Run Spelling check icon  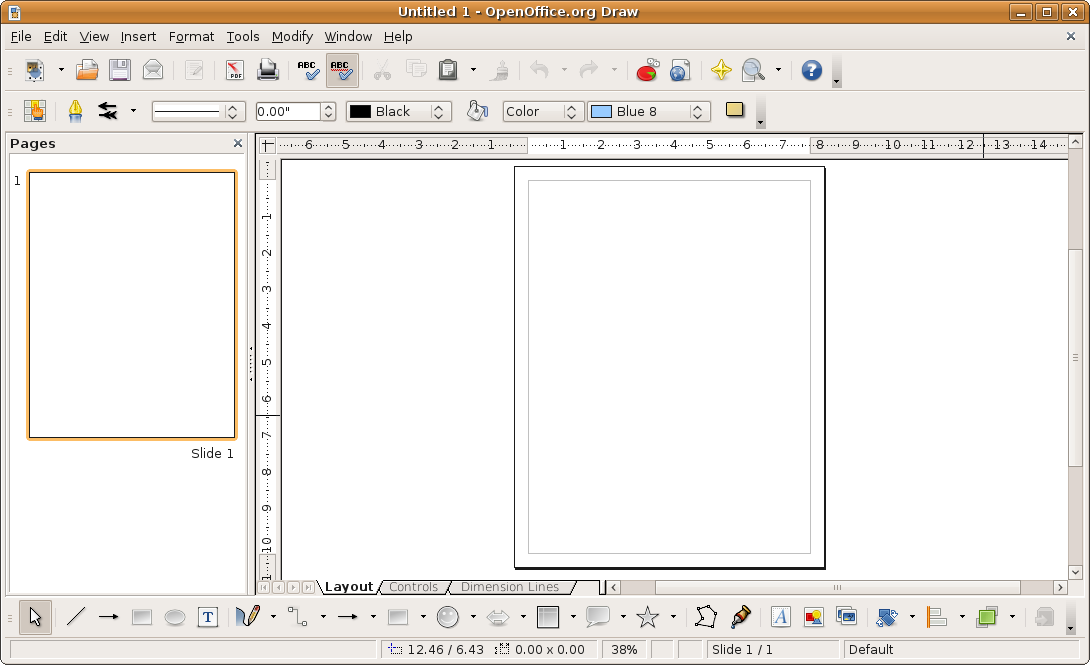pyautogui.click(x=308, y=70)
